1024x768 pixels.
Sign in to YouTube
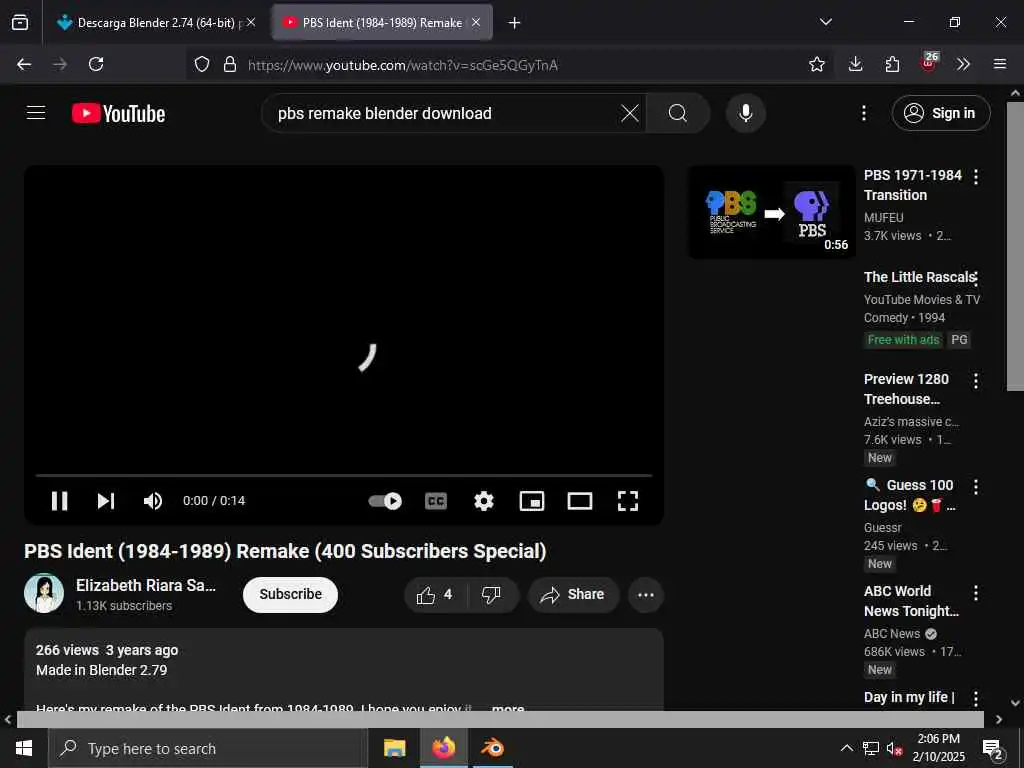(940, 113)
